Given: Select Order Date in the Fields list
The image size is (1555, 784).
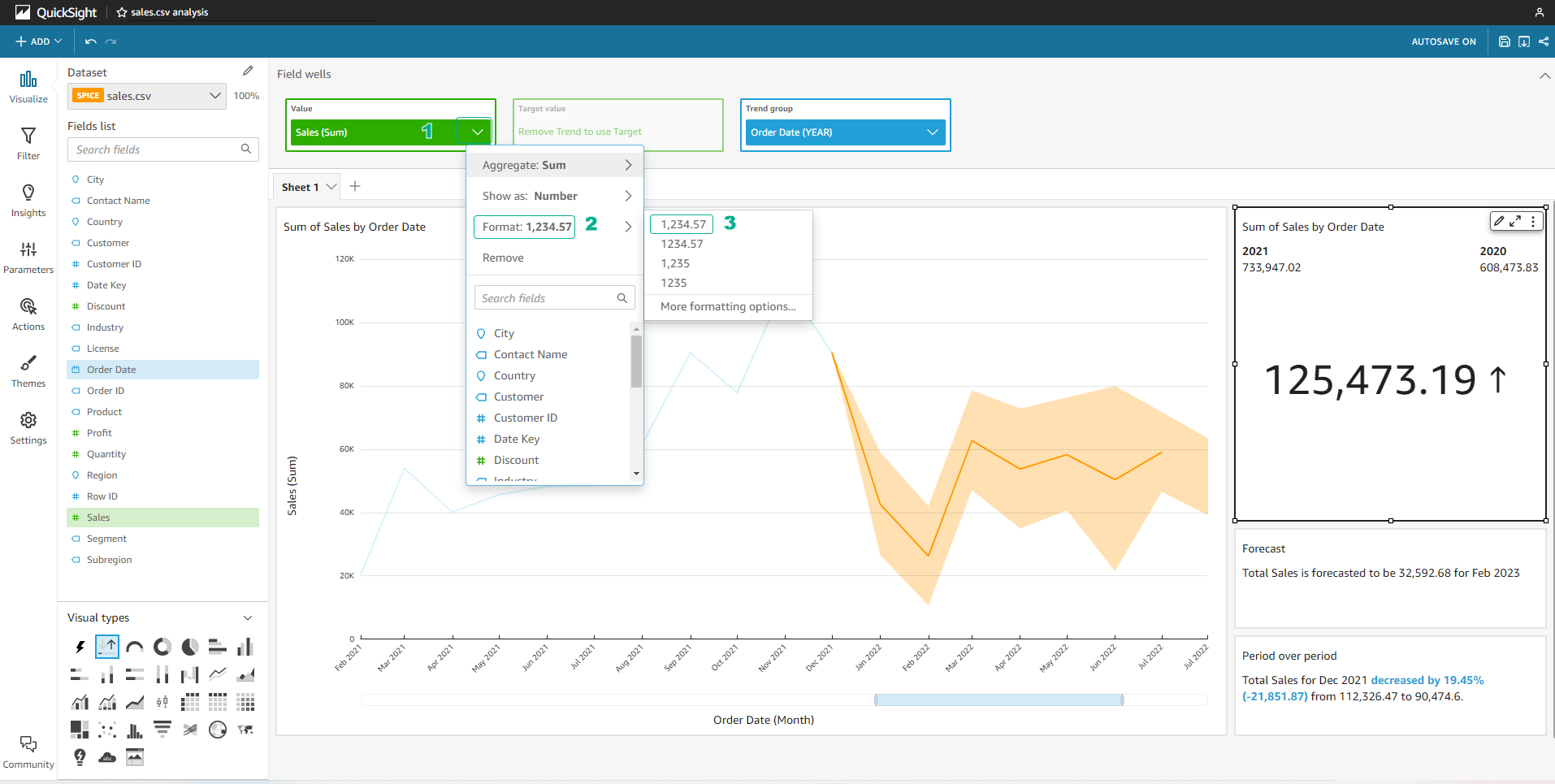Looking at the screenshot, I should point(162,370).
